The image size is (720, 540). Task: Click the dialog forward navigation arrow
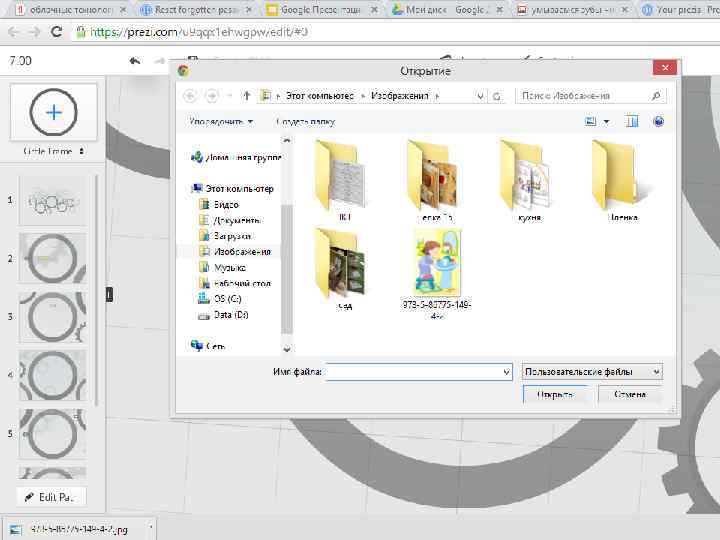(212, 96)
